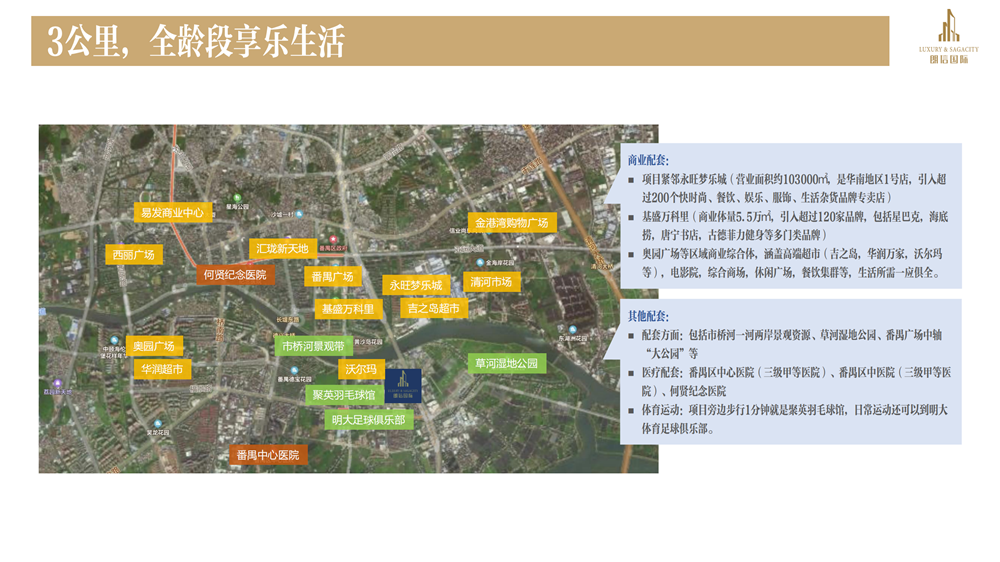Click the 永旺梦乐城 map label
This screenshot has width=1000, height=562.
click(415, 285)
